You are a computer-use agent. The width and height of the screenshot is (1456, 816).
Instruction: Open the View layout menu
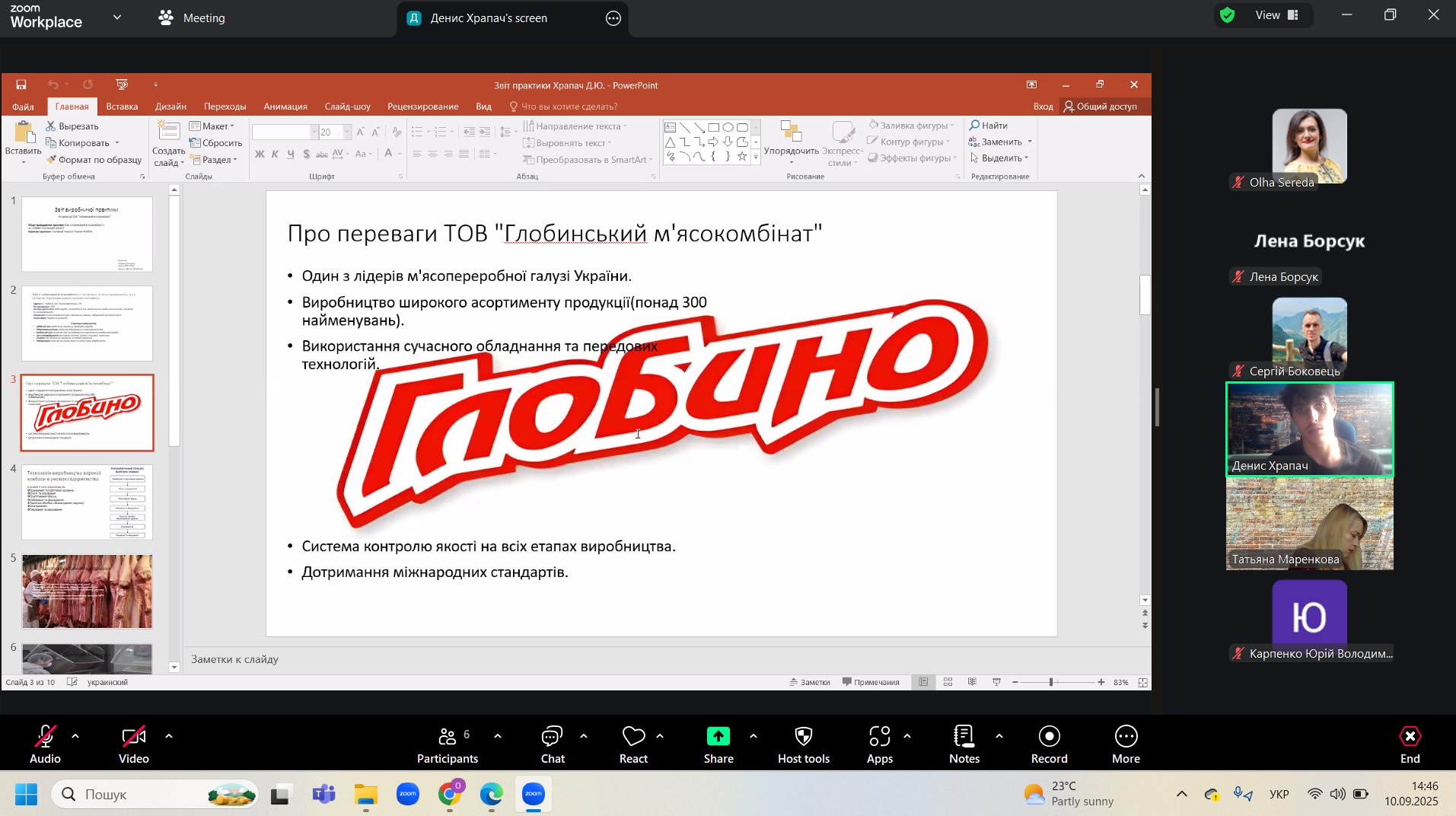click(1277, 15)
